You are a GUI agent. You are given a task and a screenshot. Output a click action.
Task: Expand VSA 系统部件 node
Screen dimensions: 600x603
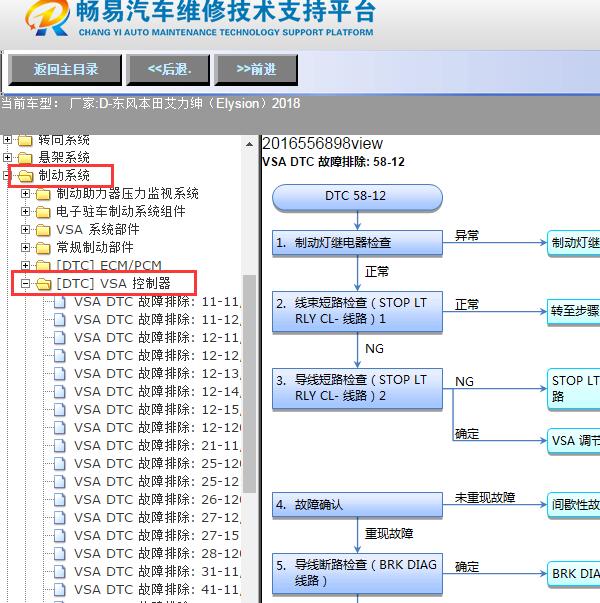click(25, 230)
